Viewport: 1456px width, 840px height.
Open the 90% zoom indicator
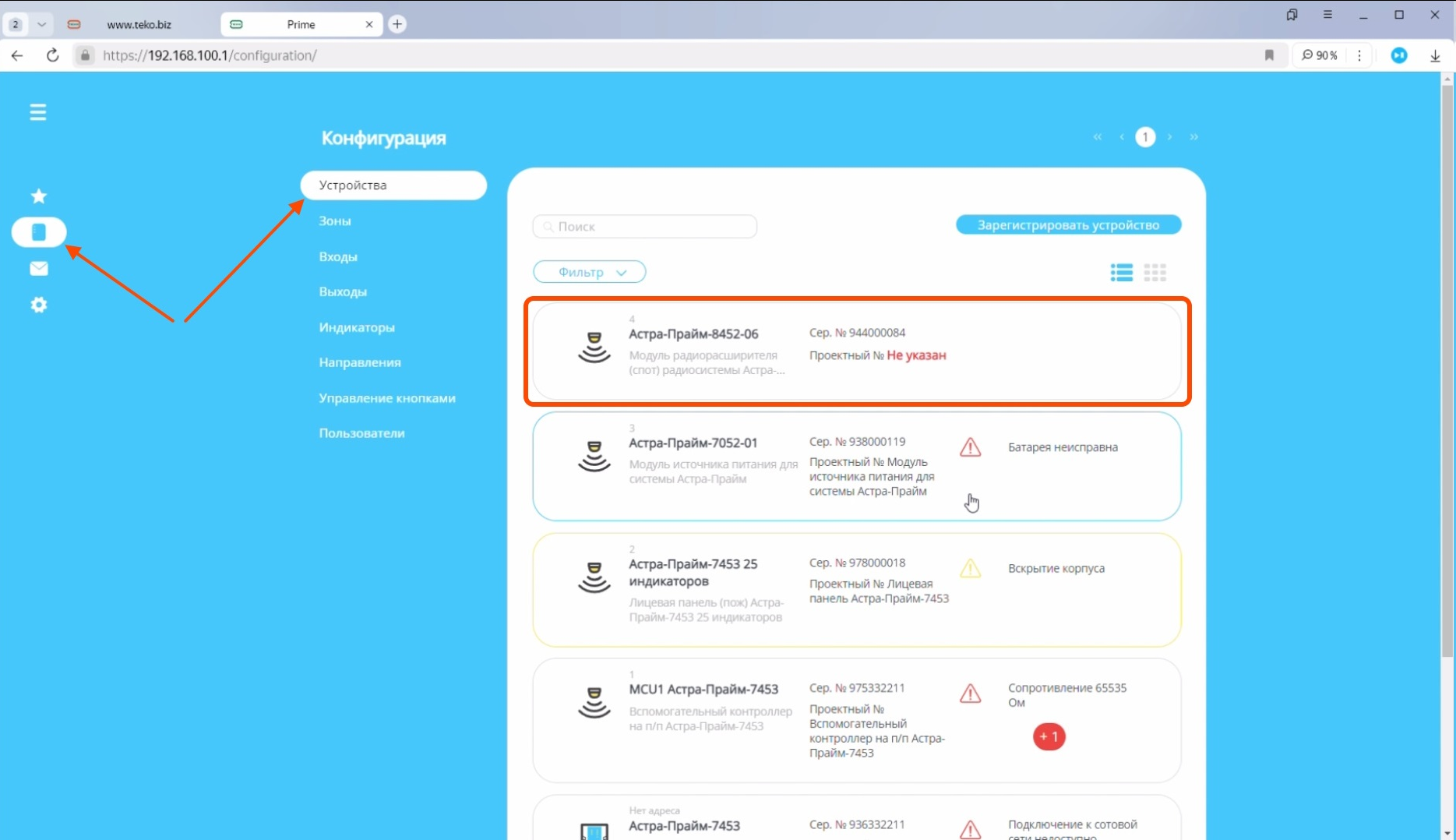coord(1319,55)
